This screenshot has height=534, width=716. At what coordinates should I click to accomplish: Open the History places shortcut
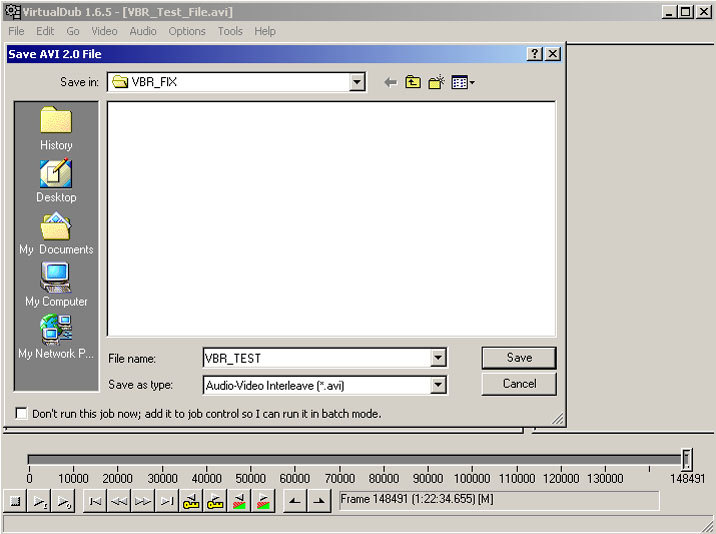point(56,129)
